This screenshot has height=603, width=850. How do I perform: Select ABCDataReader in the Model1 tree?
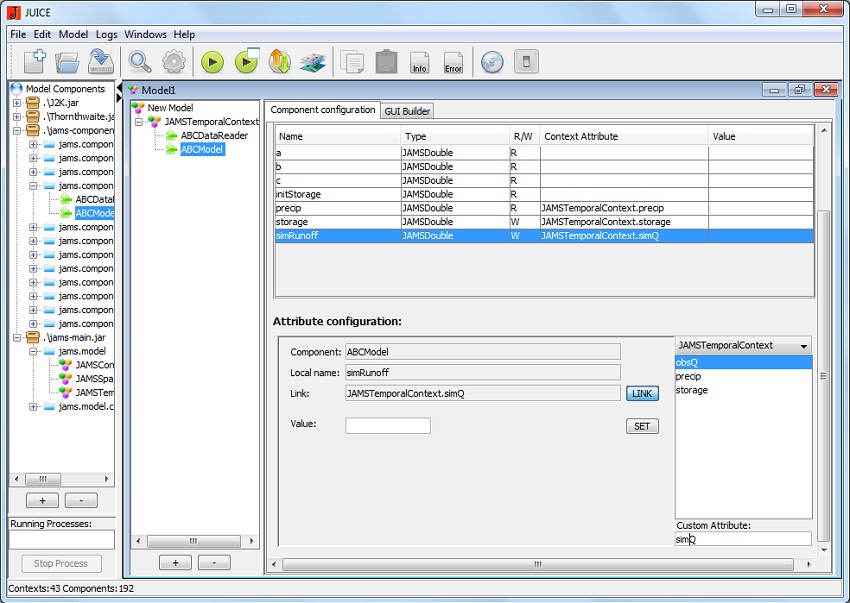coord(213,136)
